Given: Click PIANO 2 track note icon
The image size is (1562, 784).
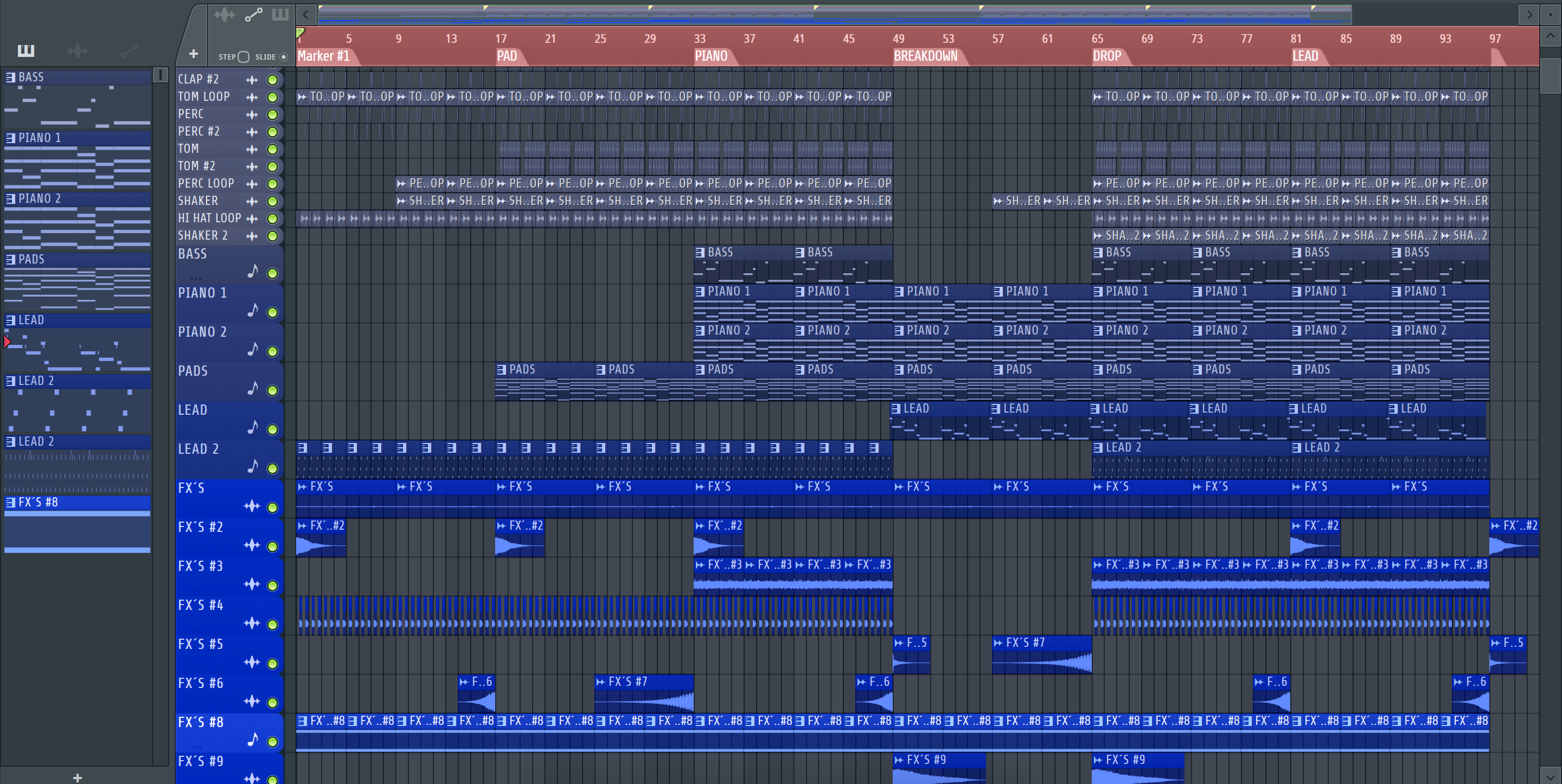Looking at the screenshot, I should point(253,349).
